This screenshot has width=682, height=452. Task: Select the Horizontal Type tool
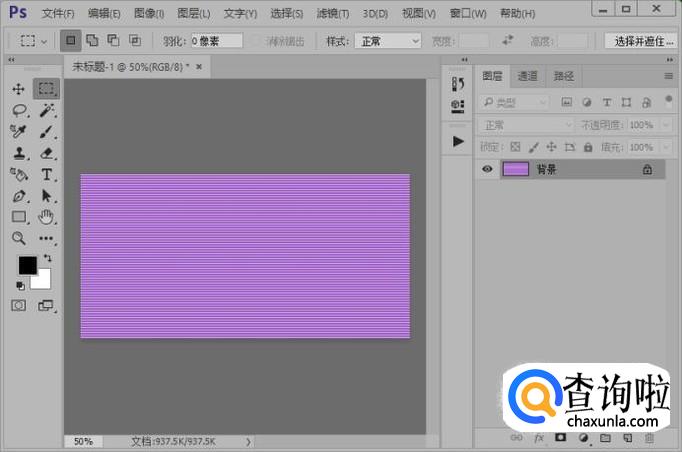(x=46, y=174)
